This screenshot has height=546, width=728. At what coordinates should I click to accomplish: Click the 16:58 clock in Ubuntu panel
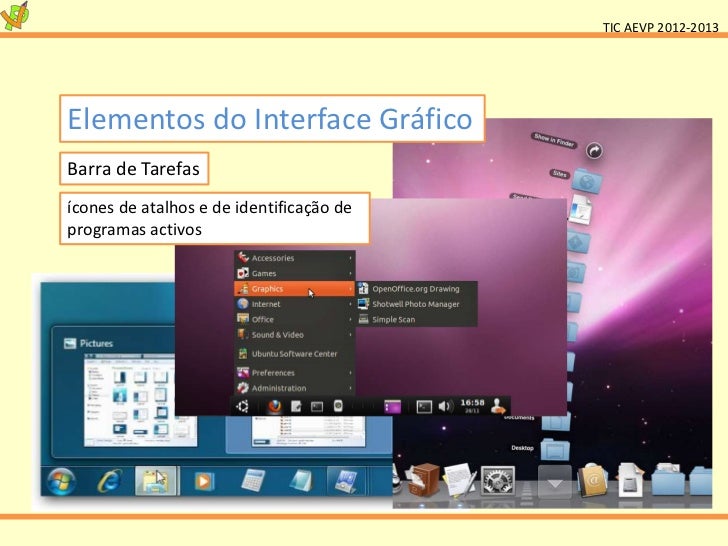[x=472, y=405]
